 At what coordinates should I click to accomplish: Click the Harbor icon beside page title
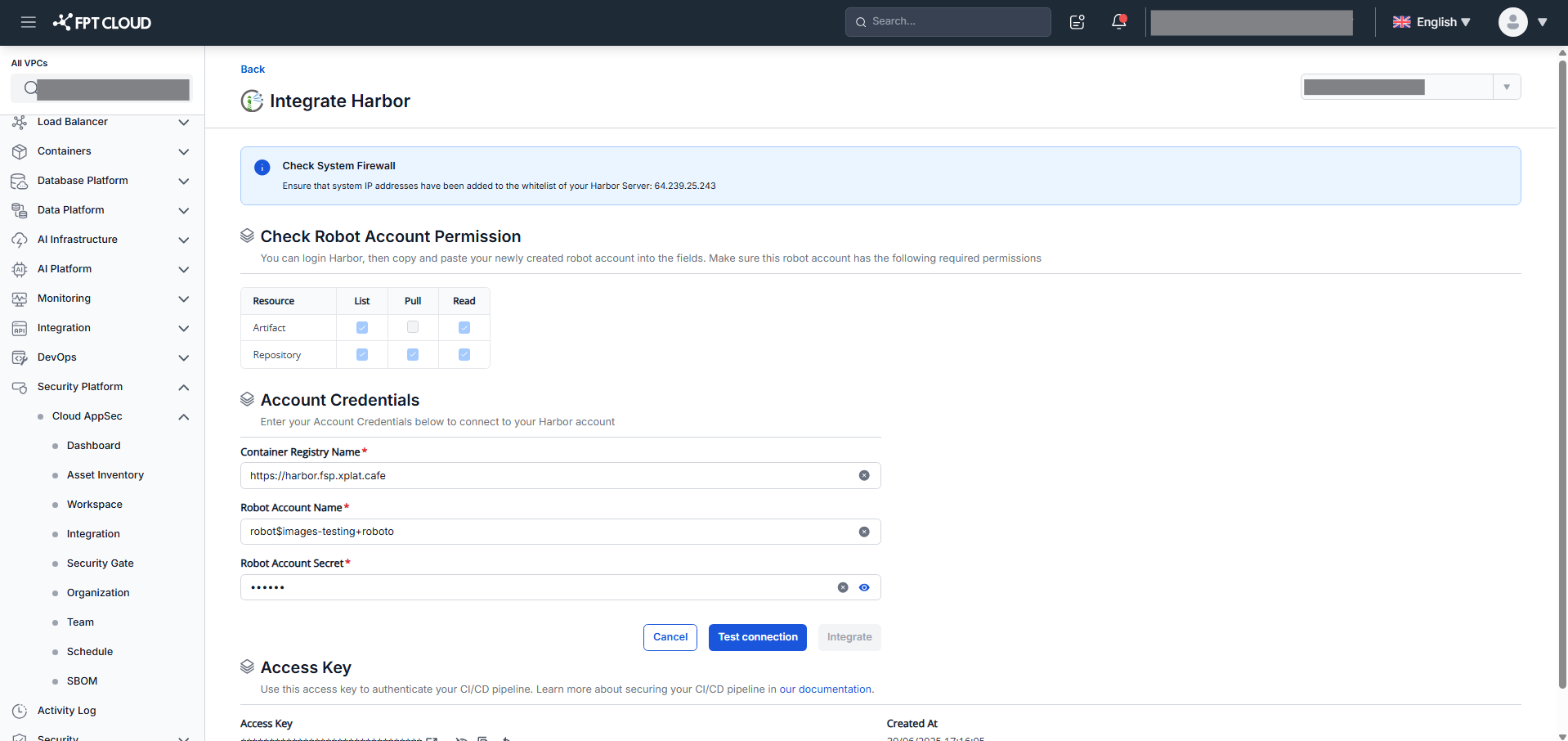(x=252, y=101)
